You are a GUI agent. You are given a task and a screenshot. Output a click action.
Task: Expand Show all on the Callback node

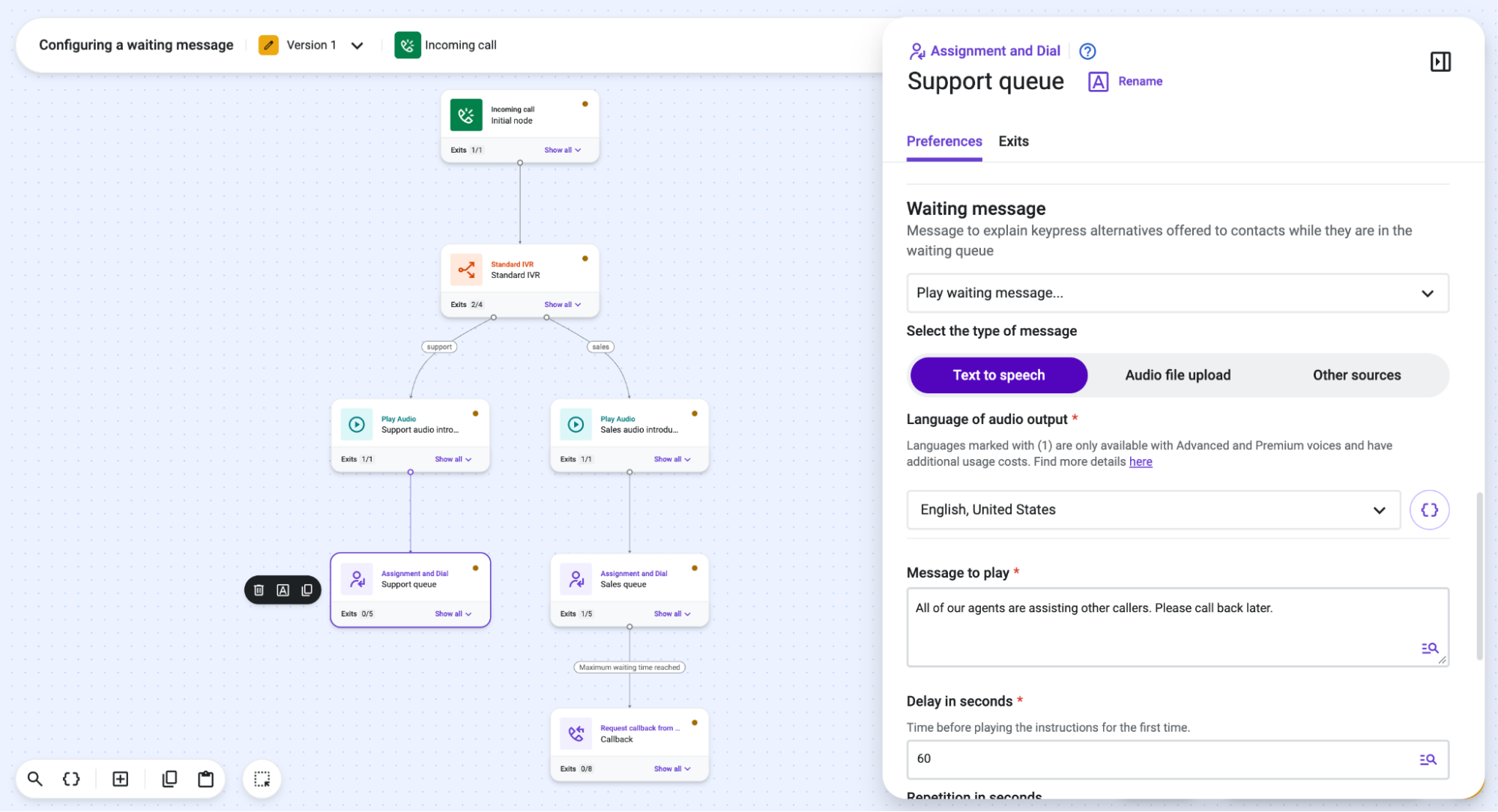pos(672,769)
